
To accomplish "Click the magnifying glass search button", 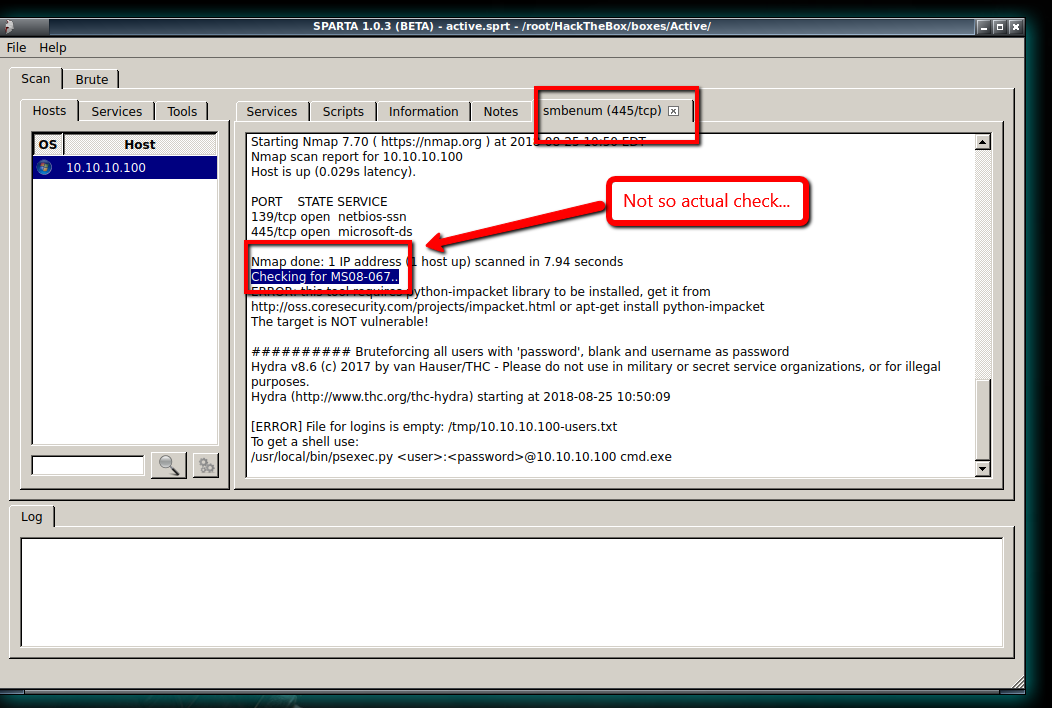I will [169, 465].
